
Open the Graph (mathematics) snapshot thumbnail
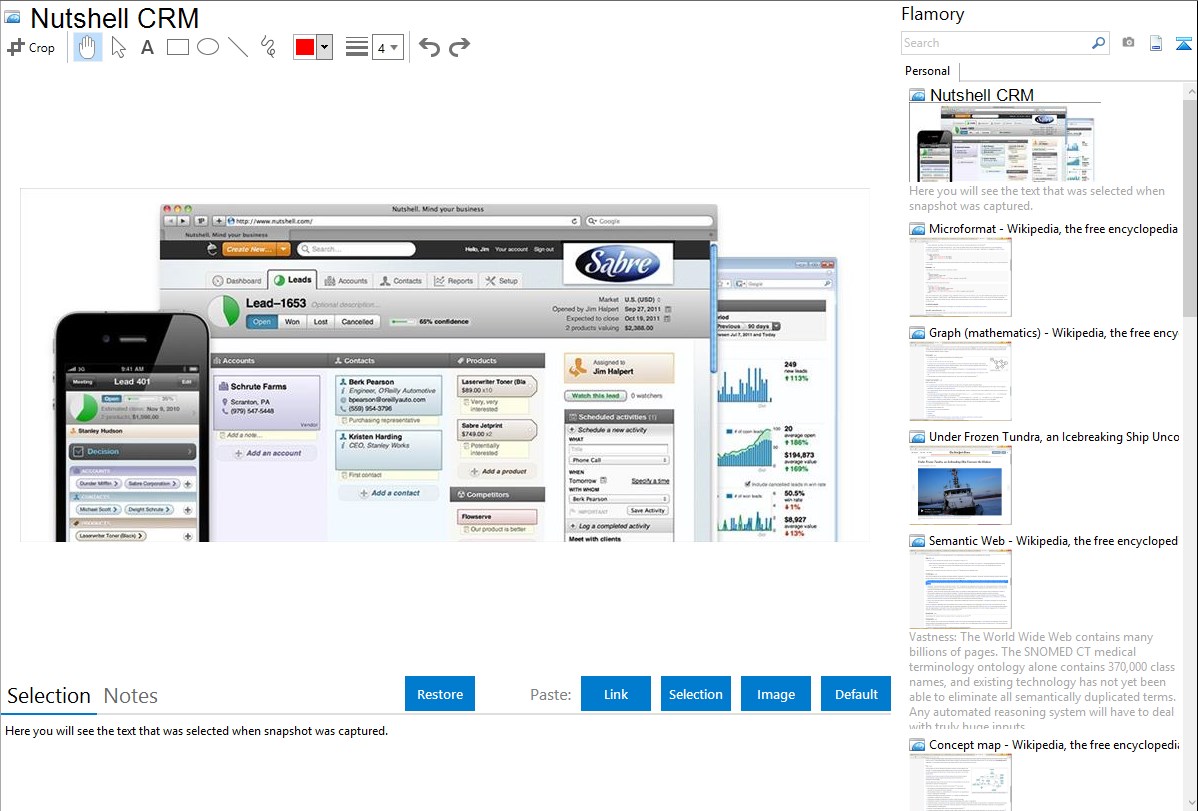[960, 381]
